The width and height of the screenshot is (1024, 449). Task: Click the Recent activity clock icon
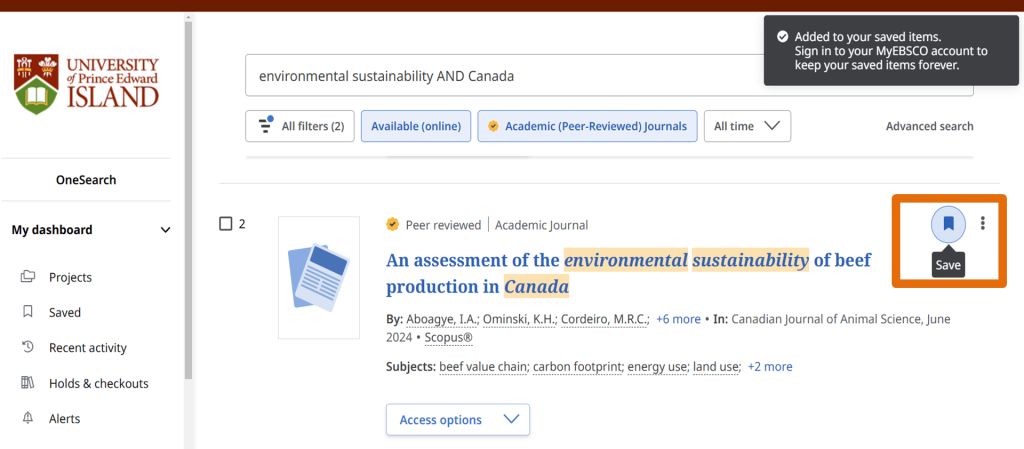pos(28,348)
